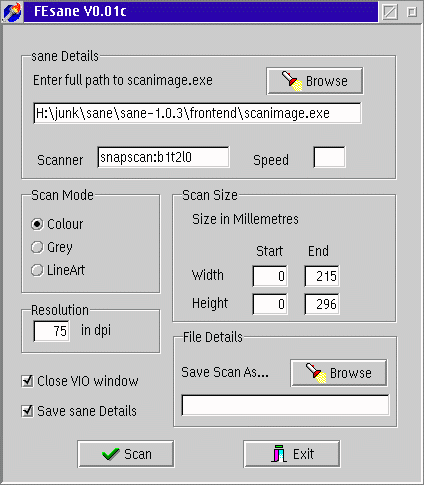Click the Height Start value field
Image resolution: width=424 pixels, height=485 pixels.
pos(270,304)
